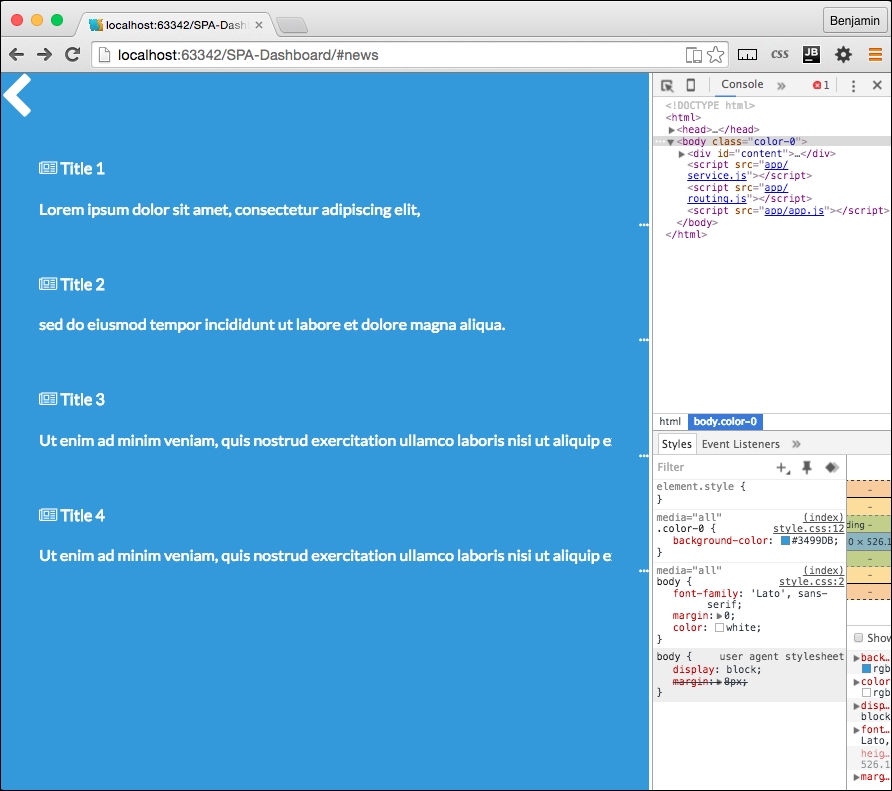Click the CSS icon in the browser toolbar

pyautogui.click(x=780, y=54)
